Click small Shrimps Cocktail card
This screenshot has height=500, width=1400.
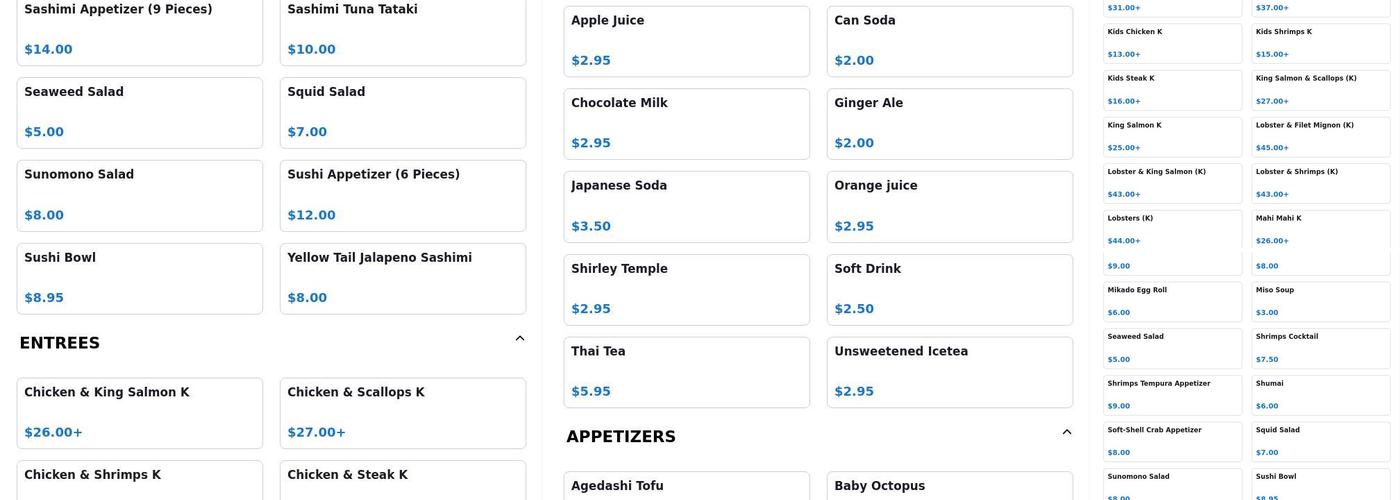tap(1320, 348)
